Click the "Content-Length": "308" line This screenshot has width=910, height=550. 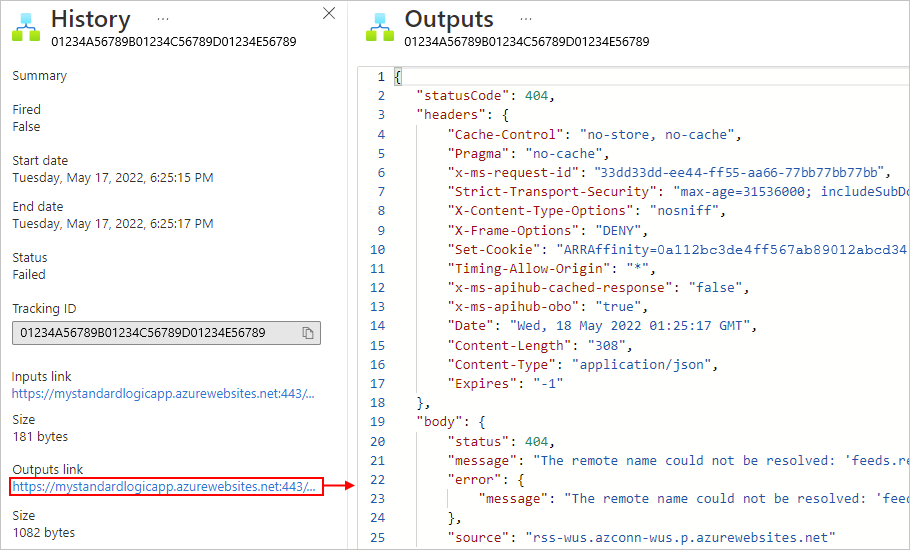(x=540, y=346)
